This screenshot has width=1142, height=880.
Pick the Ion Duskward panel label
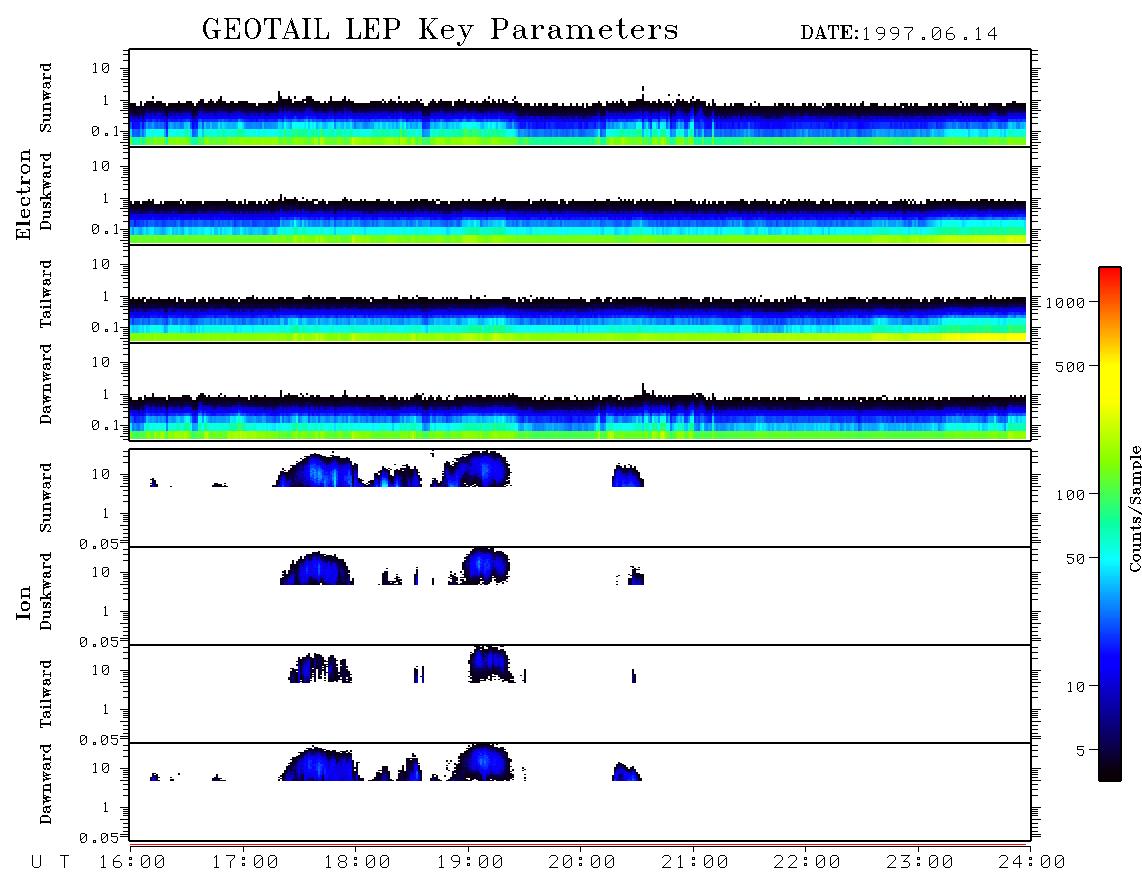click(x=46, y=592)
